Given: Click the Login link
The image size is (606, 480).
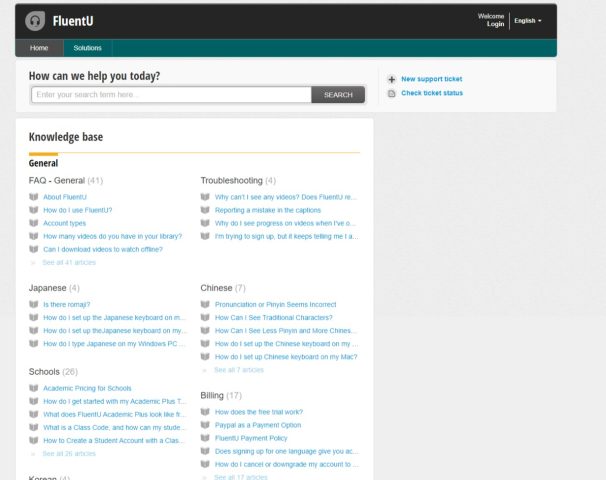Looking at the screenshot, I should (x=495, y=24).
